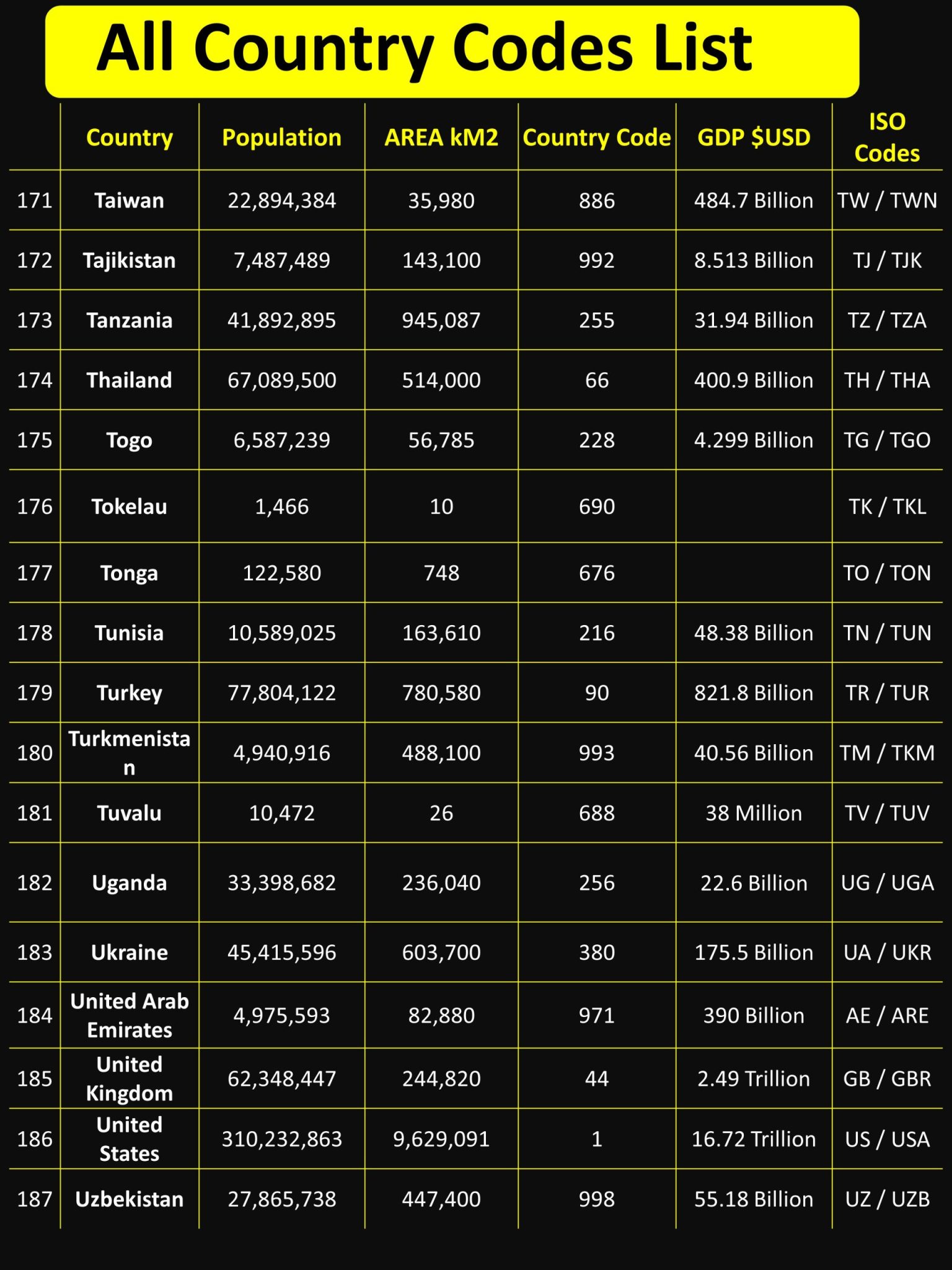Image resolution: width=952 pixels, height=1270 pixels.
Task: Select Thailand's country code 66
Action: click(x=596, y=380)
